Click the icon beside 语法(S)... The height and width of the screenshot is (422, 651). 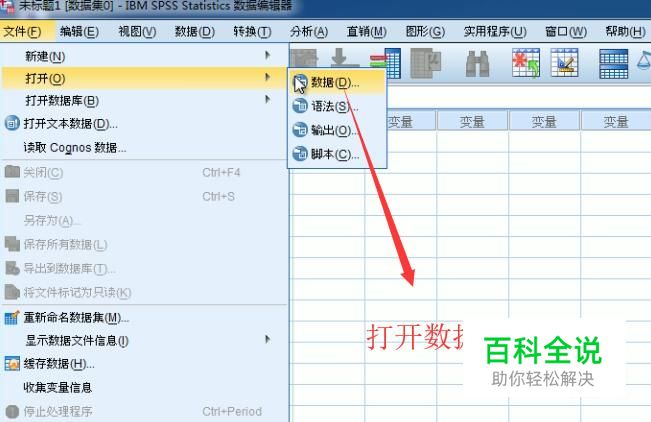click(300, 106)
